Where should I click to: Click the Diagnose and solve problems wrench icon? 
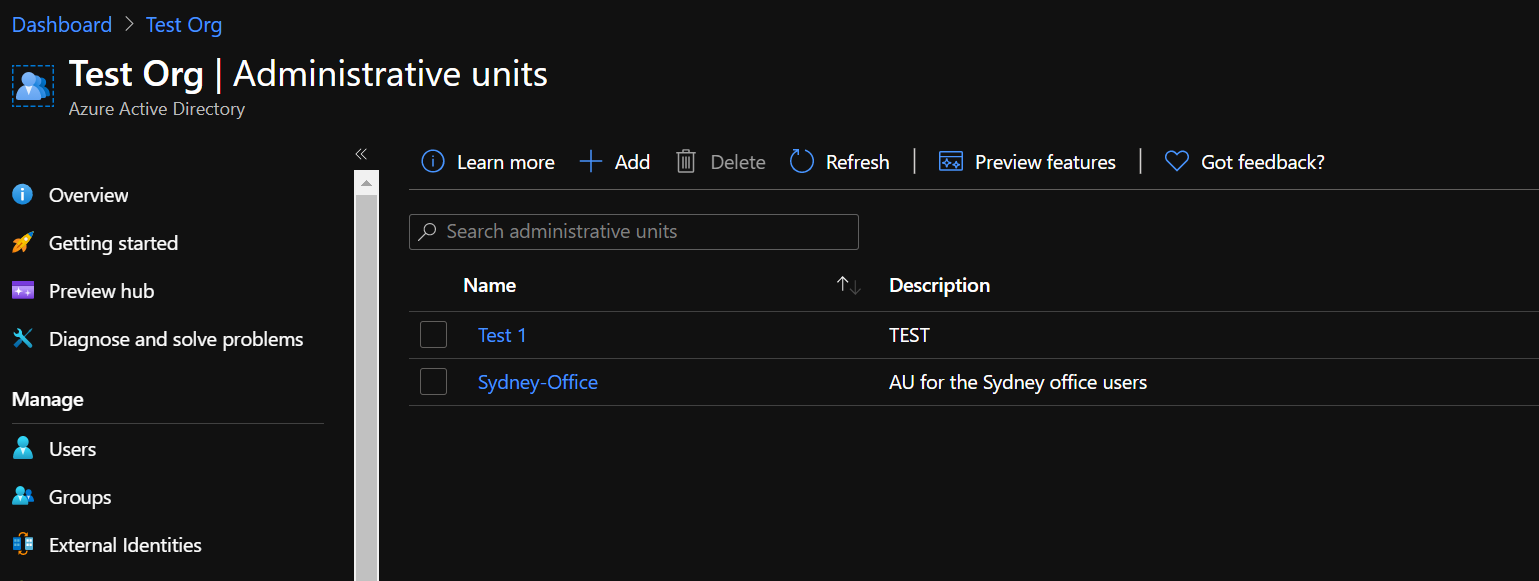tap(23, 339)
